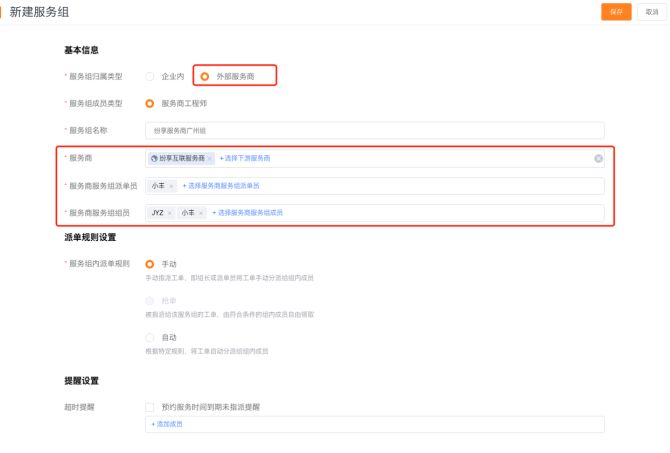The height and width of the screenshot is (453, 670).
Task: Click + 添加成员 link
Action: tap(167, 424)
